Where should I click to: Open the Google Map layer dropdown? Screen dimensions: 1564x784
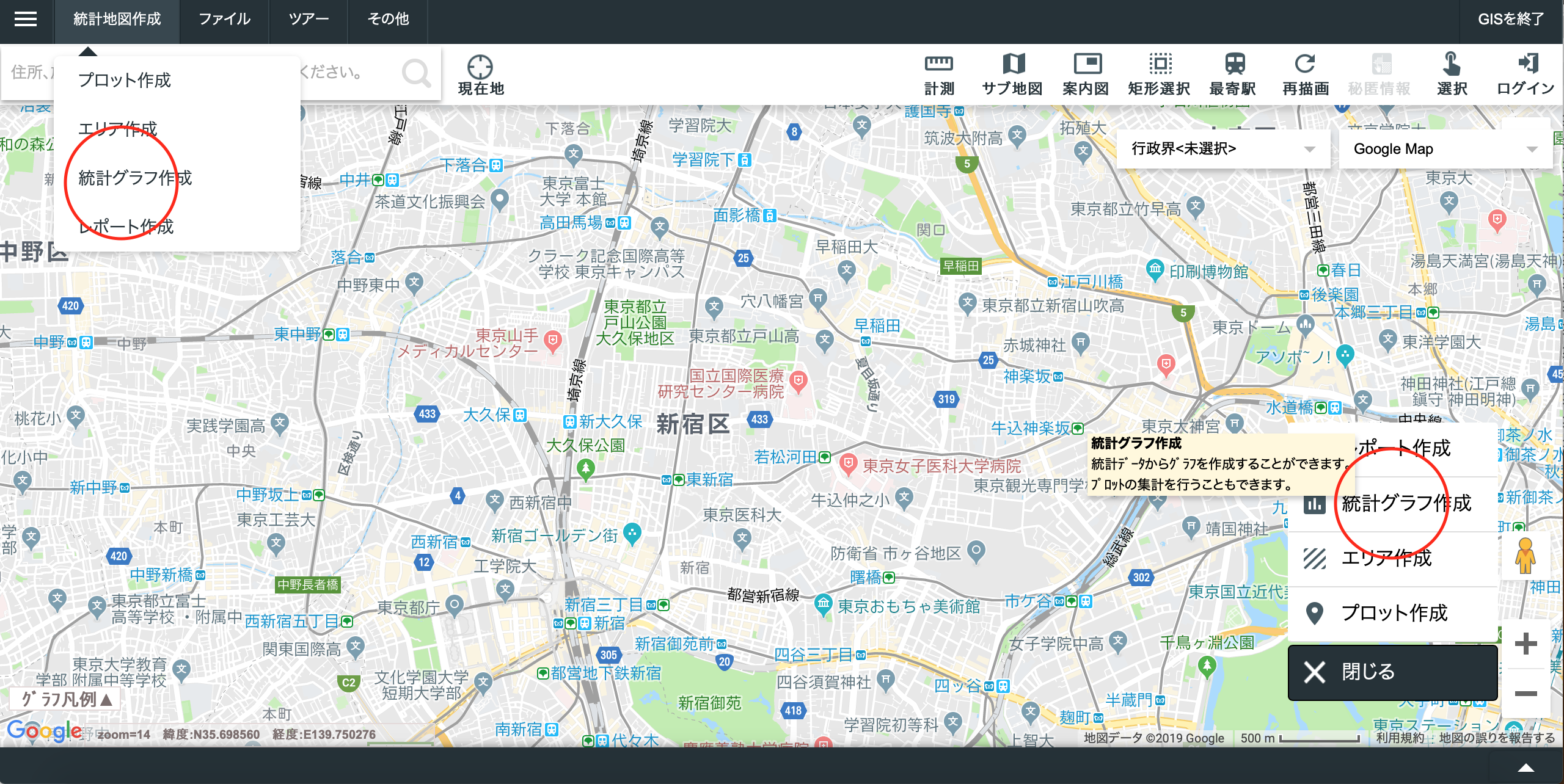1445,149
